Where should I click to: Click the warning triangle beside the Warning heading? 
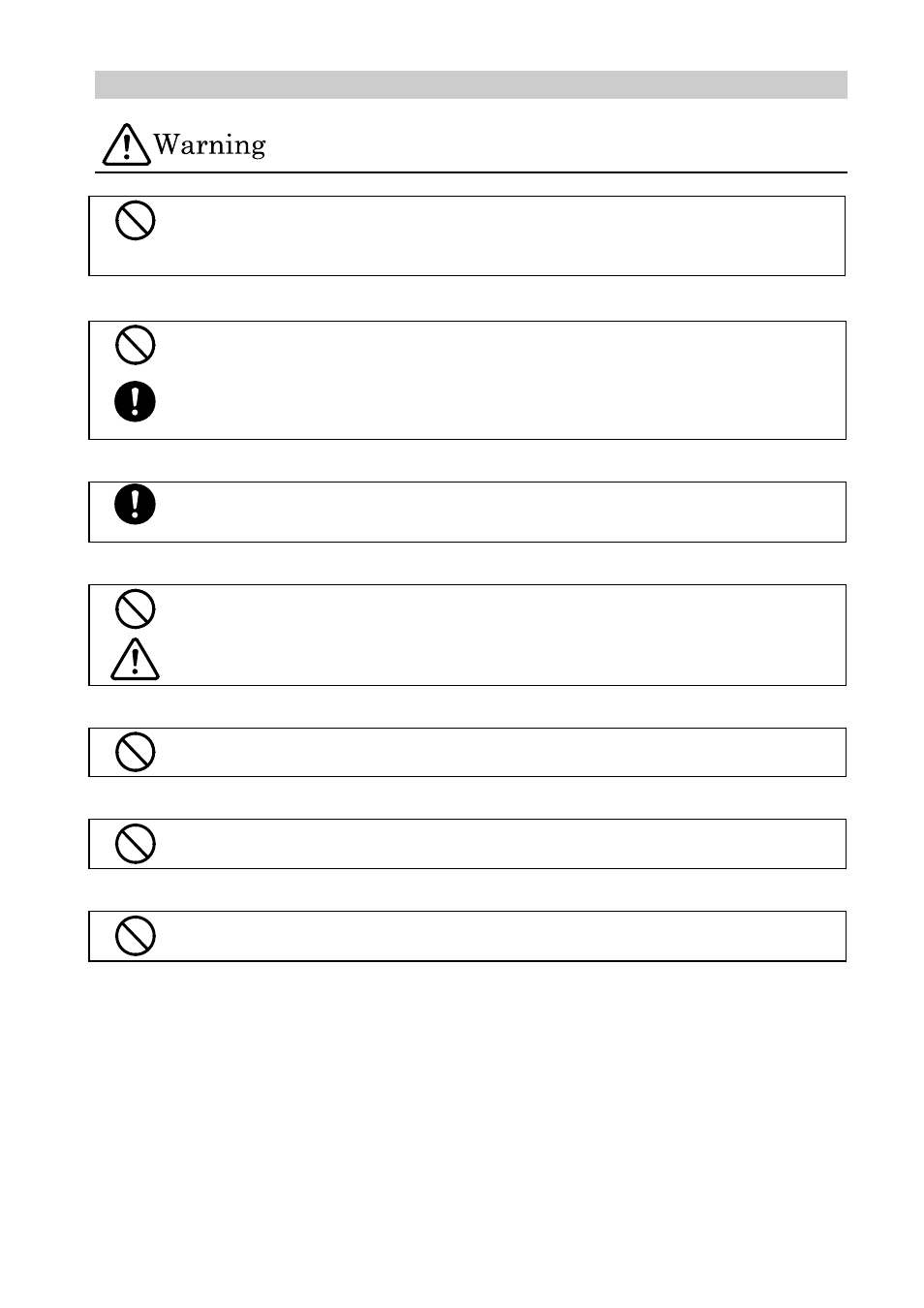(x=127, y=144)
